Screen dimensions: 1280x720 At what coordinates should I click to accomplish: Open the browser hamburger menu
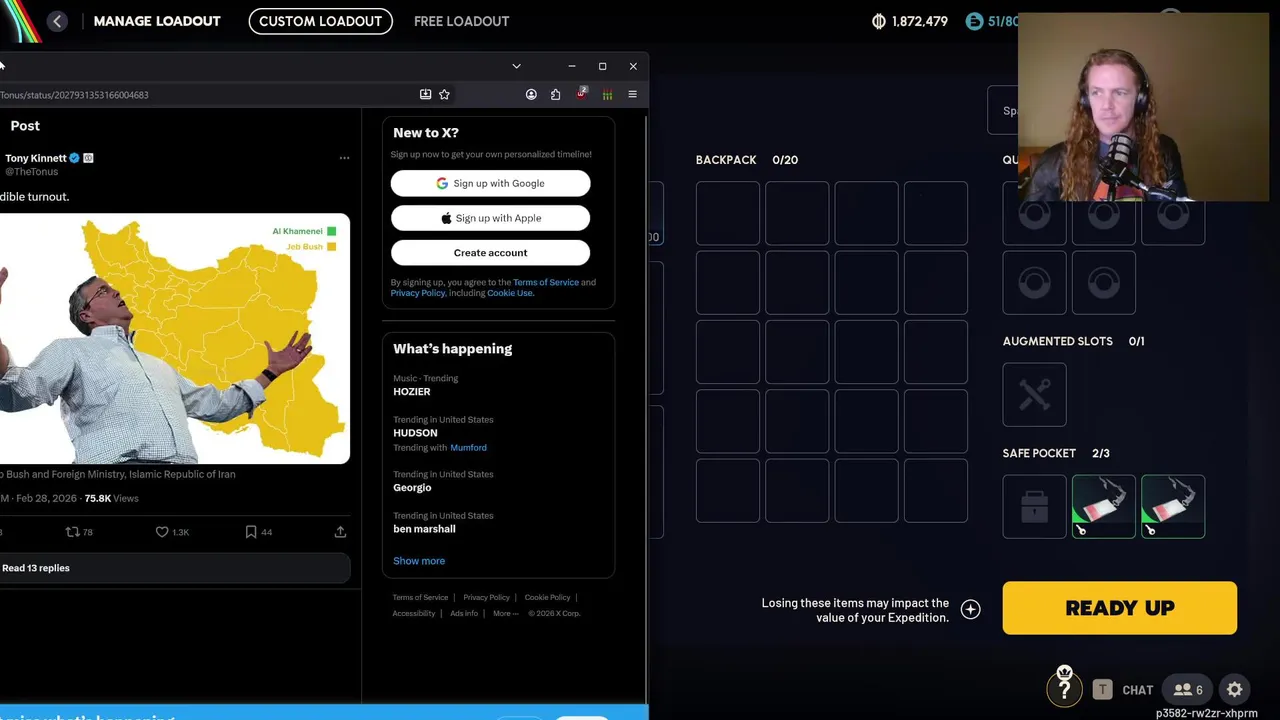click(x=632, y=94)
